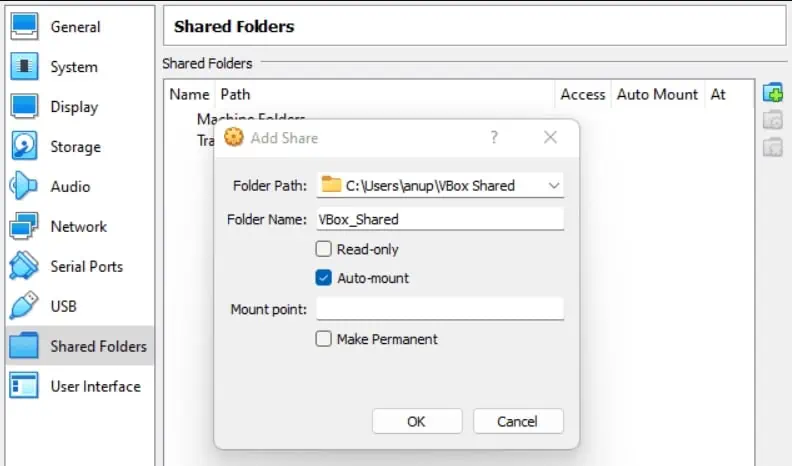Confirm Add Share with OK button

point(416,421)
